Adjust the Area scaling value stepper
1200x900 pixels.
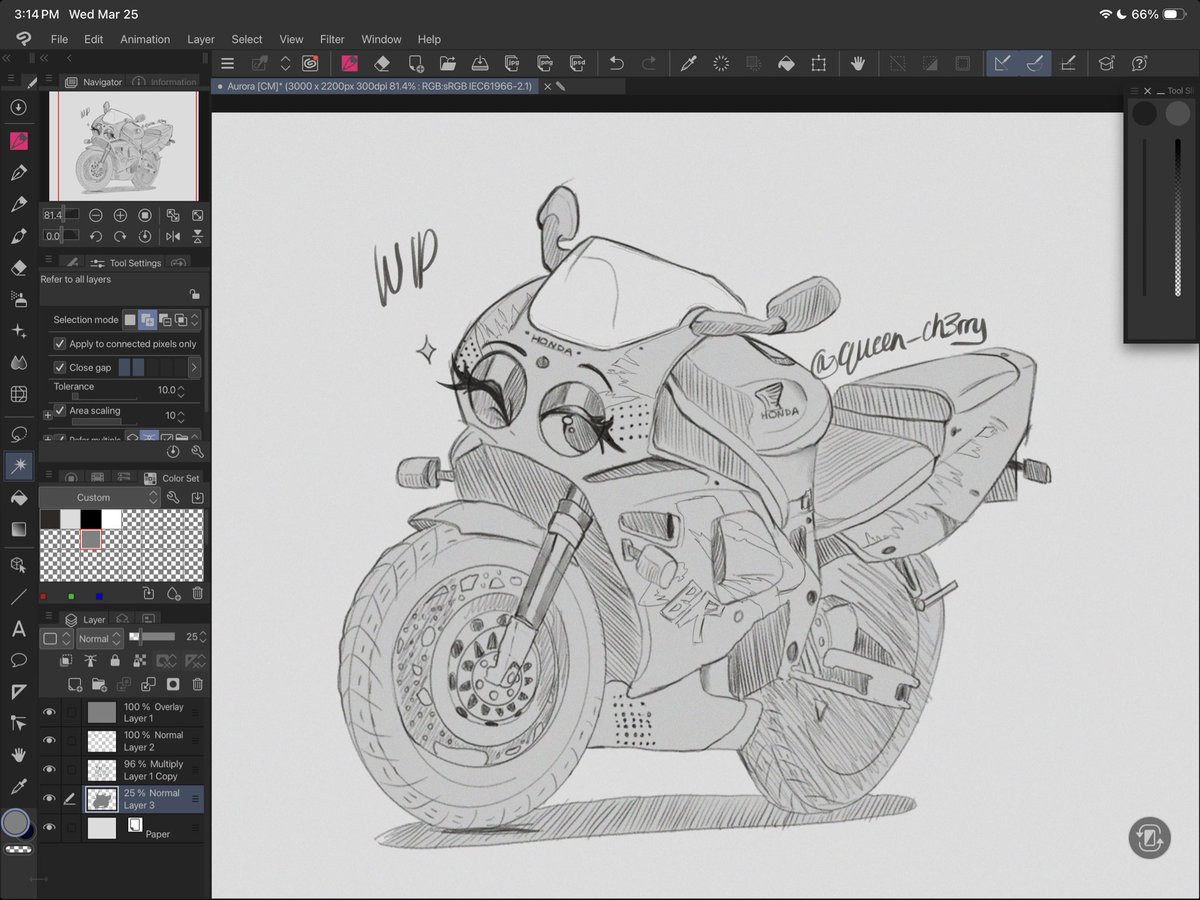point(183,415)
